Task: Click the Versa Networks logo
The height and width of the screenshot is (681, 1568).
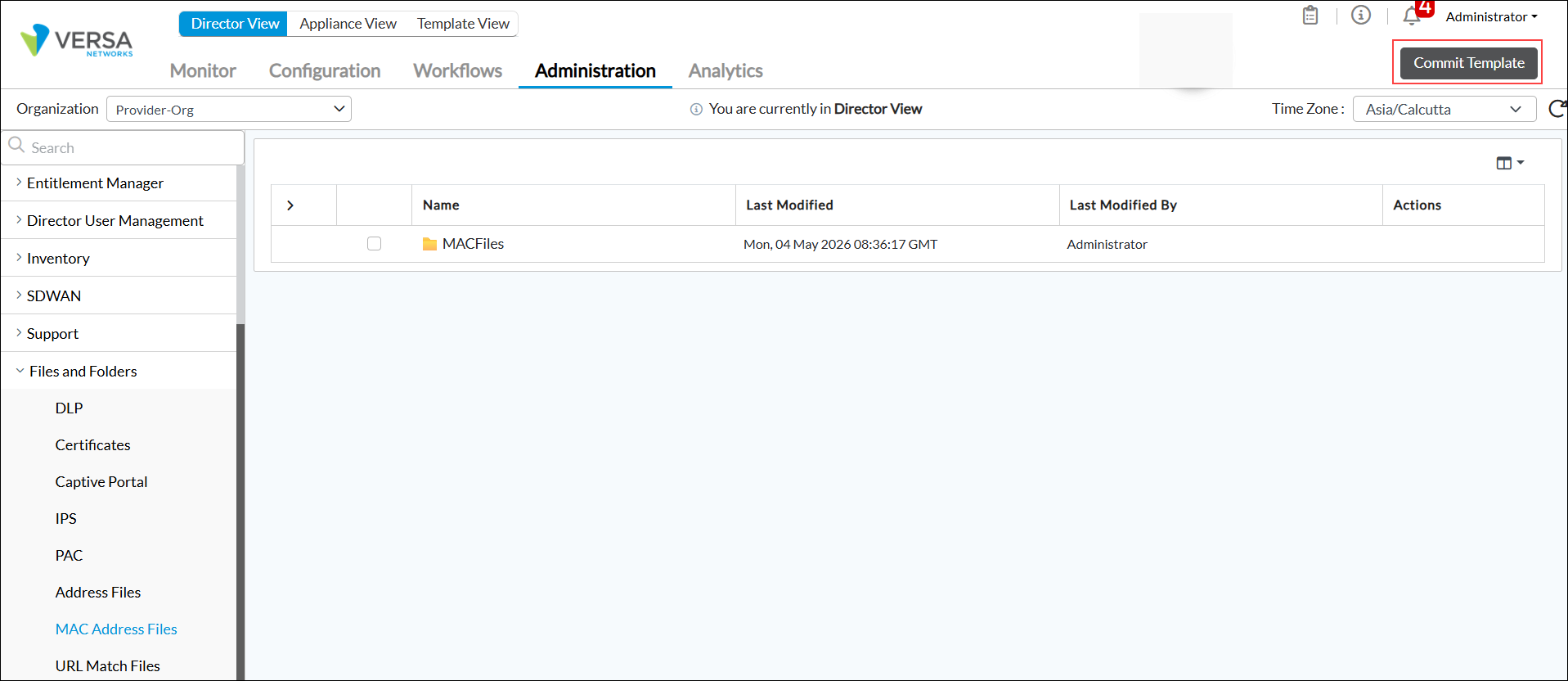Action: [x=76, y=40]
